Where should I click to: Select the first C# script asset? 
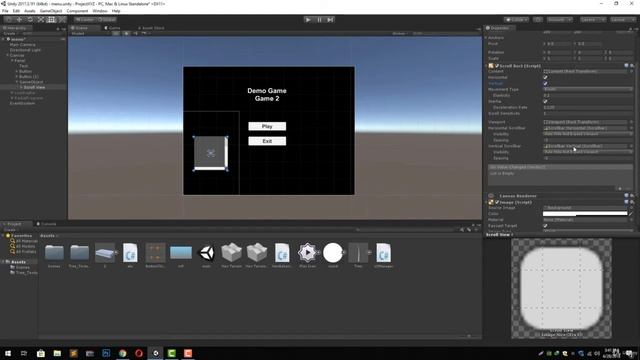(130, 253)
